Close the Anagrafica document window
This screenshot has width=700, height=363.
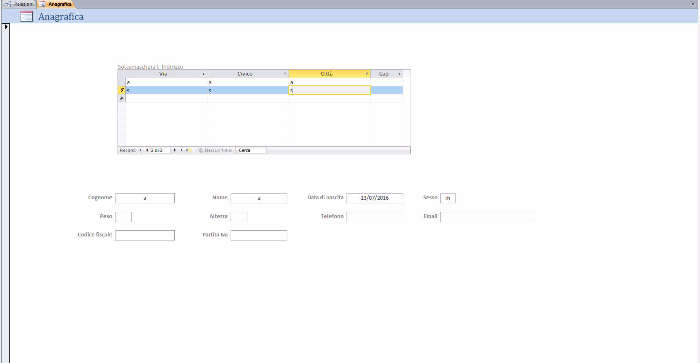click(694, 4)
